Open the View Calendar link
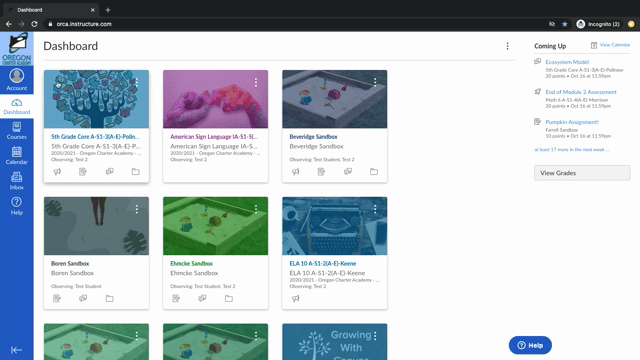 (x=615, y=45)
